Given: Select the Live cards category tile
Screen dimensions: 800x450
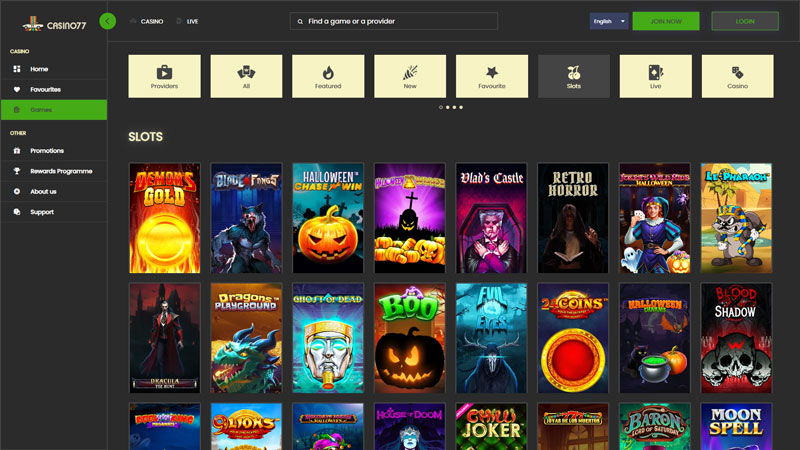Looking at the screenshot, I should coord(656,76).
